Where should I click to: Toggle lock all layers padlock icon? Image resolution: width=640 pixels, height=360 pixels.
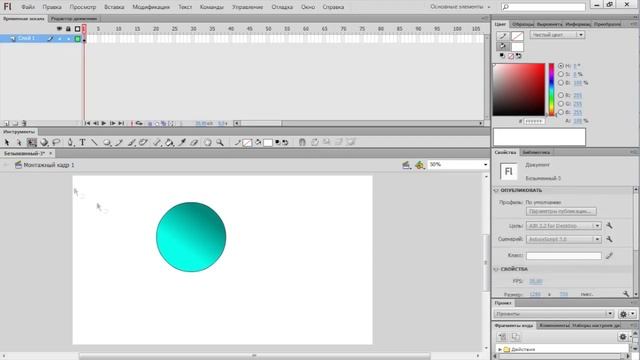tap(68, 29)
